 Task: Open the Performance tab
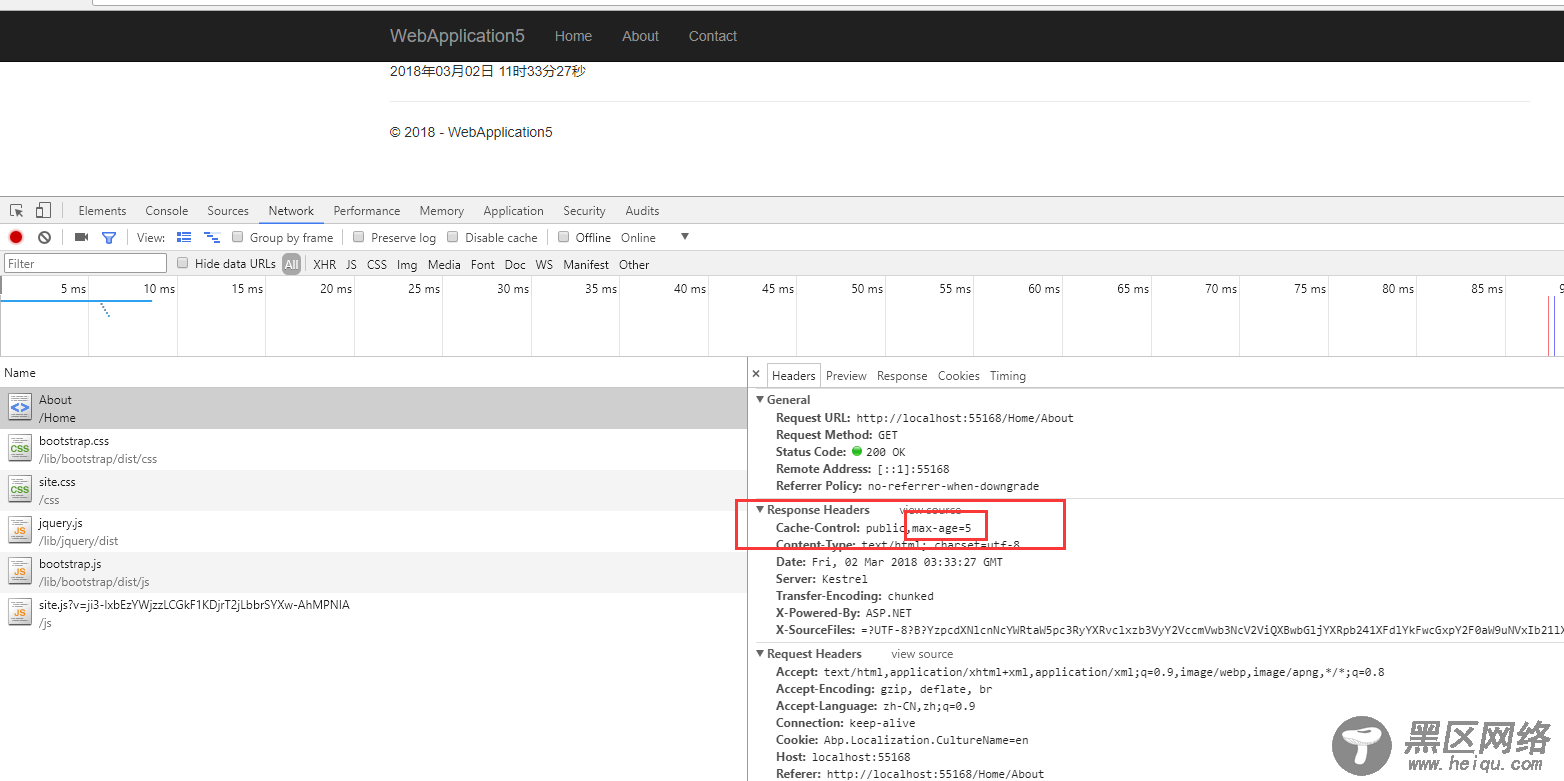pos(367,211)
